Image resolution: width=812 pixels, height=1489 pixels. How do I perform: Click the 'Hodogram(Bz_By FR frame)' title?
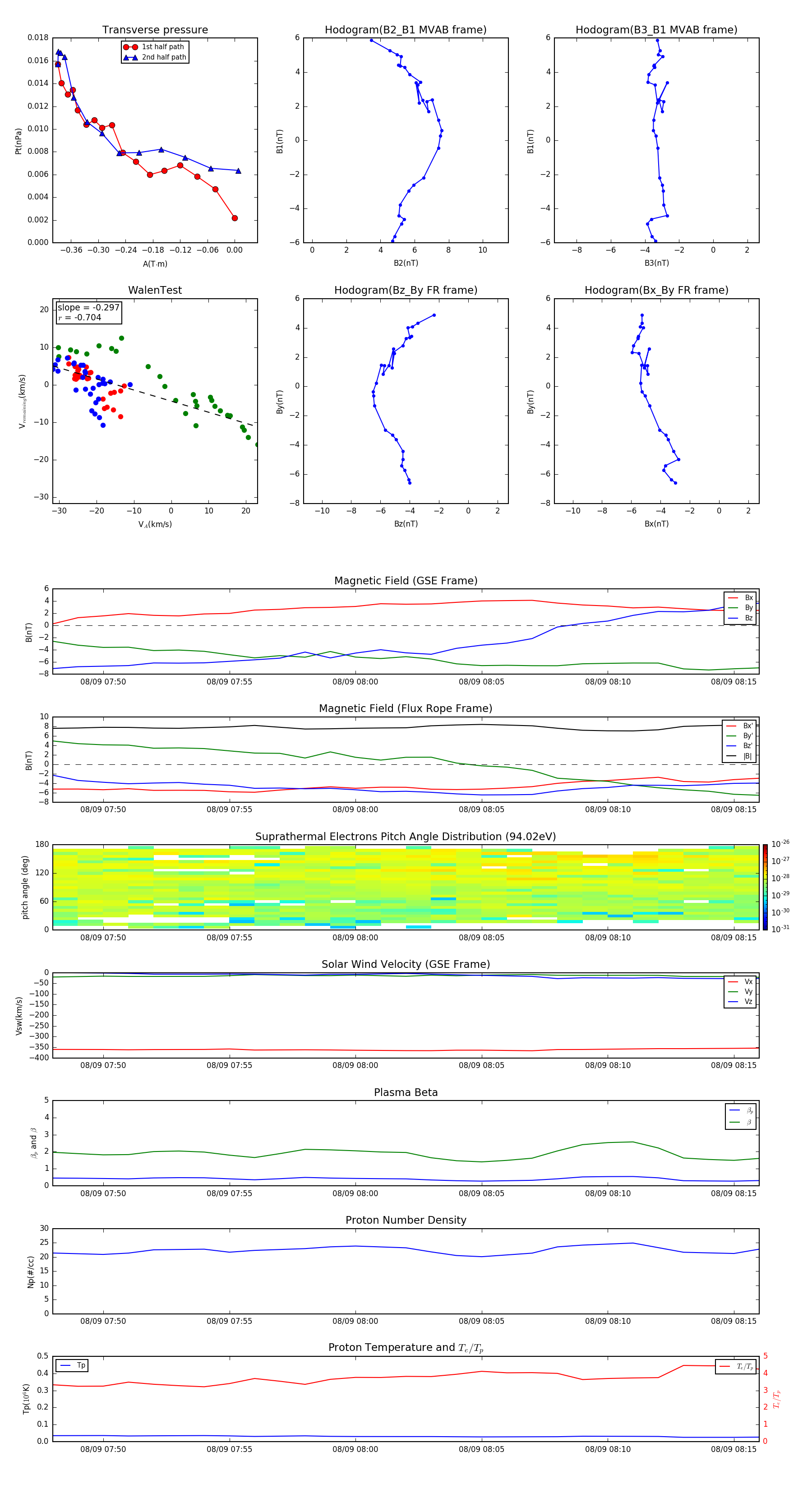[406, 290]
